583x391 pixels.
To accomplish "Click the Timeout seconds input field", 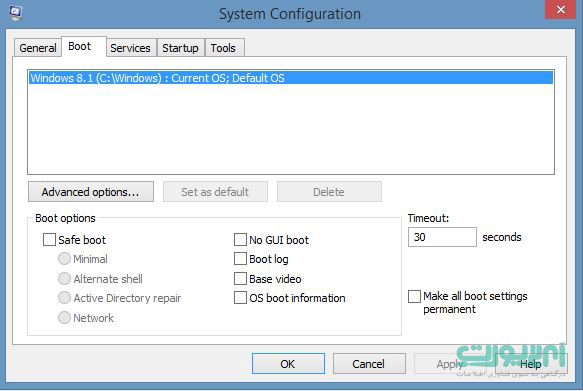I will coord(442,237).
